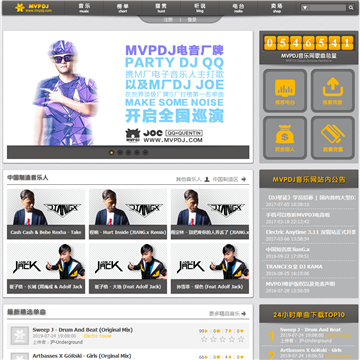Open the chart menu in the navigation bar
The image size is (360, 360).
click(x=122, y=8)
